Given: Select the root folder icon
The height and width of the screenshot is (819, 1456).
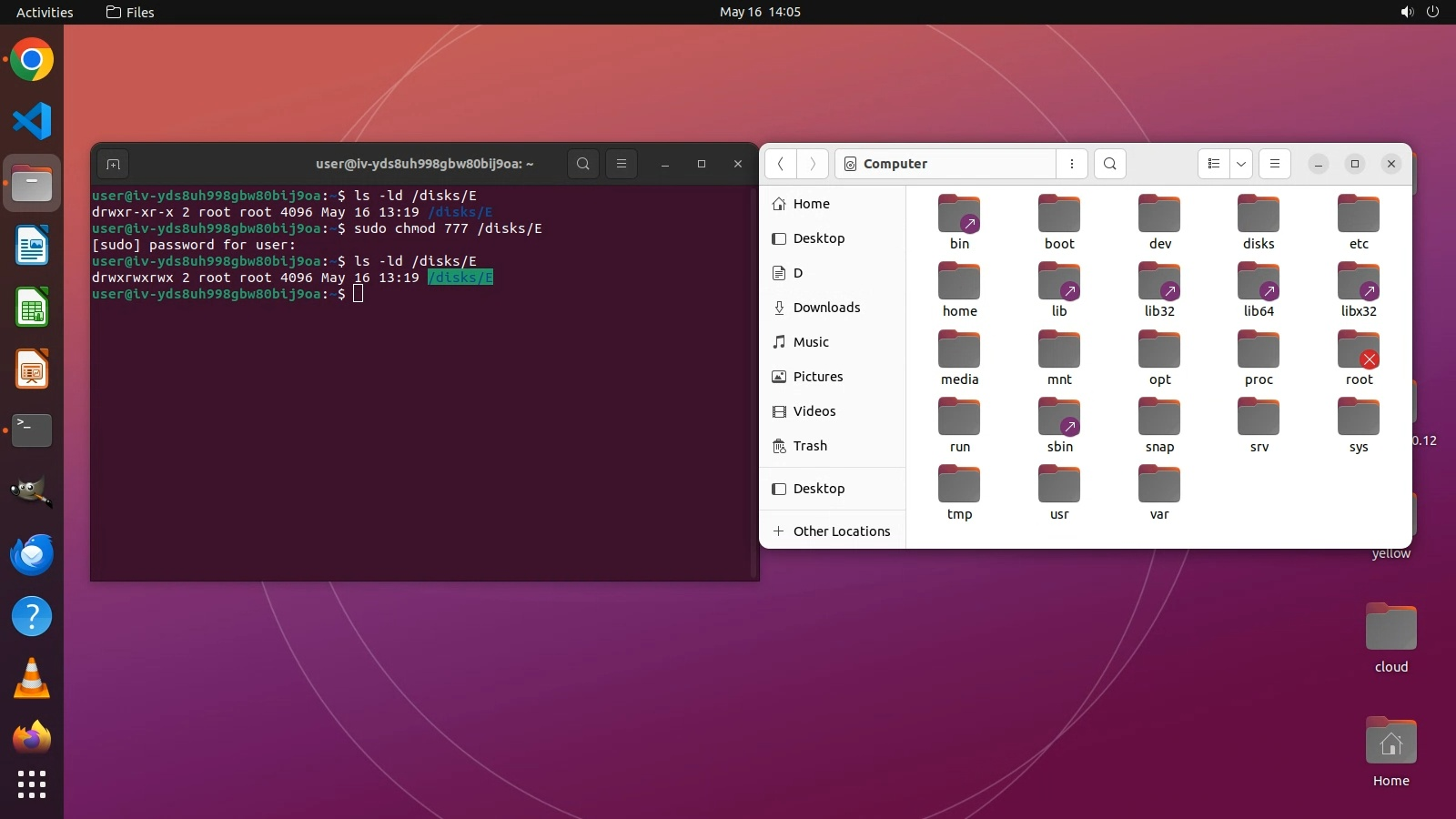Looking at the screenshot, I should click(x=1359, y=351).
